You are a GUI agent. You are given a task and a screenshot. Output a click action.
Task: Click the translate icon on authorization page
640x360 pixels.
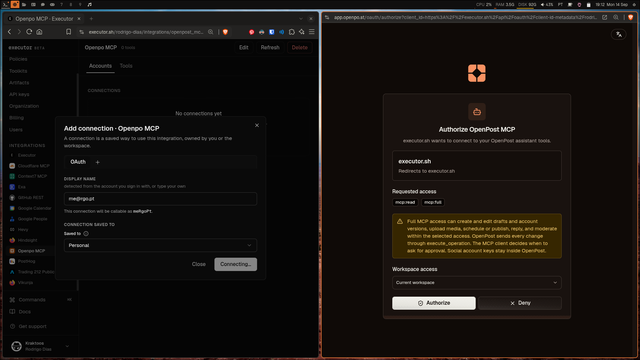click(619, 34)
